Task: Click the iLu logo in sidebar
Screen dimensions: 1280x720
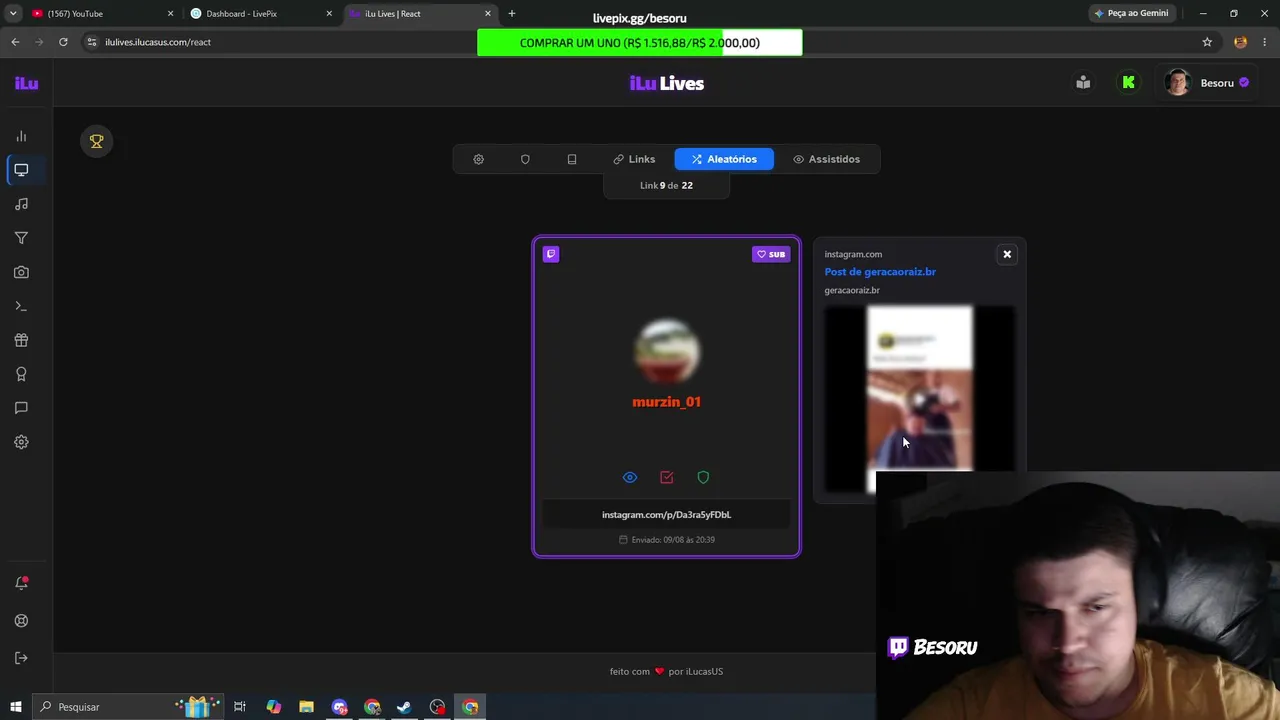Action: [x=27, y=83]
